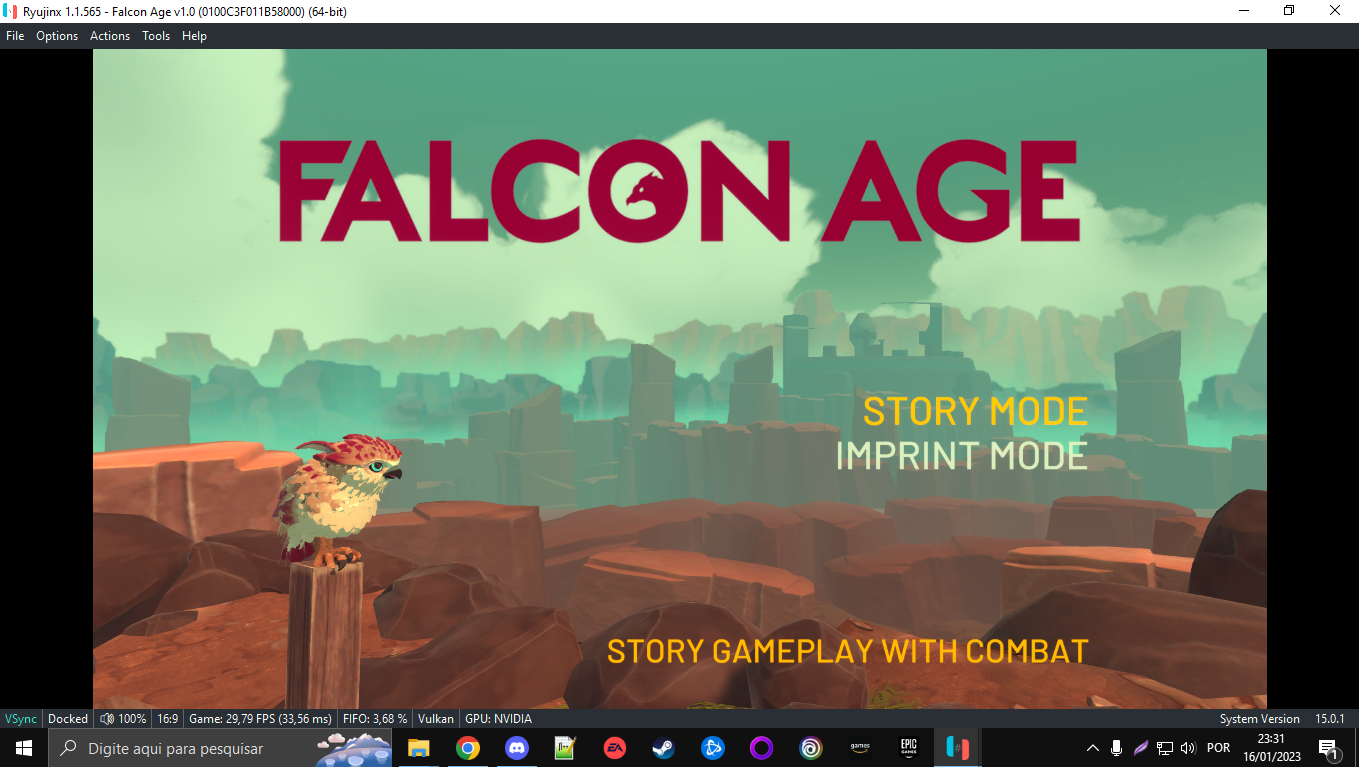Click the FALCON AGE title logo
Image resolution: width=1359 pixels, height=767 pixels.
(679, 190)
